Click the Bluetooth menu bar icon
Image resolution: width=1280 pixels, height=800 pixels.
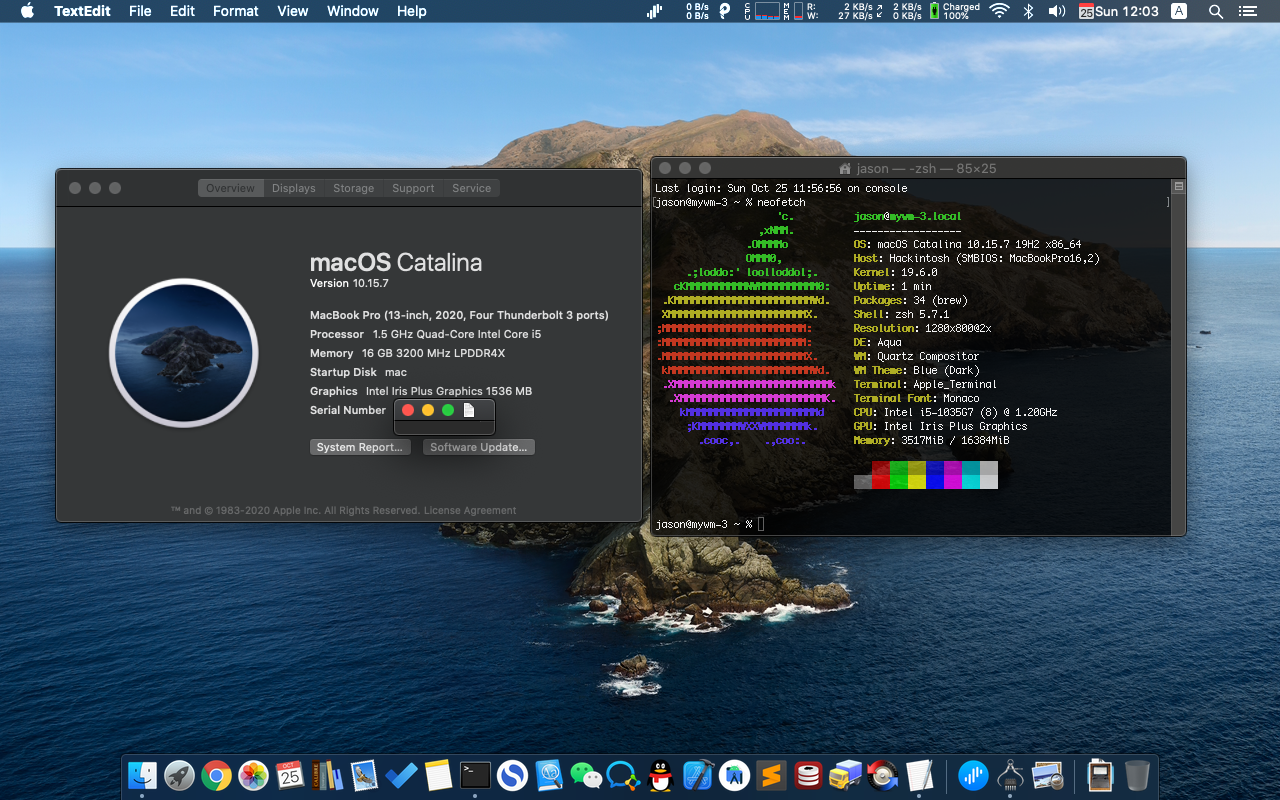1028,11
